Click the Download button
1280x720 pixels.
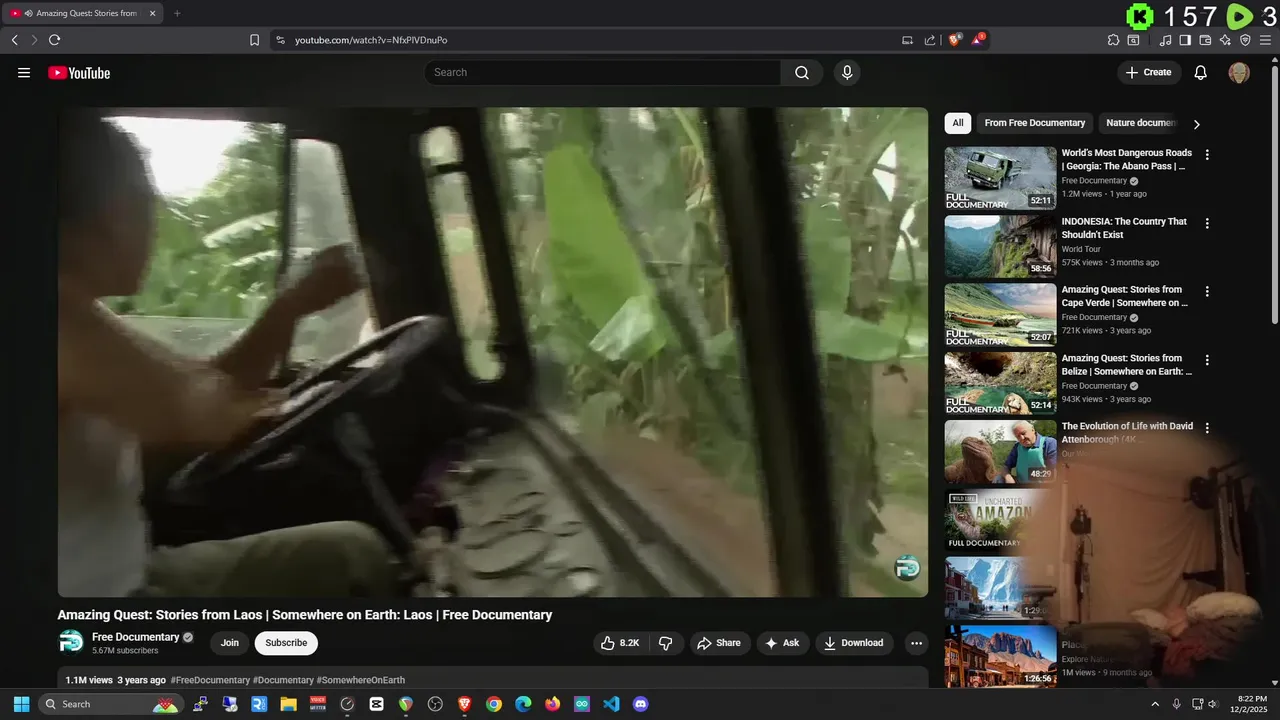pyautogui.click(x=854, y=643)
